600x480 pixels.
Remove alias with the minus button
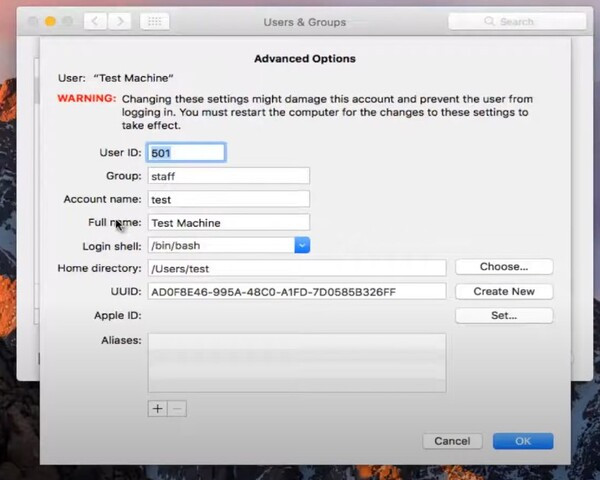pyautogui.click(x=177, y=409)
